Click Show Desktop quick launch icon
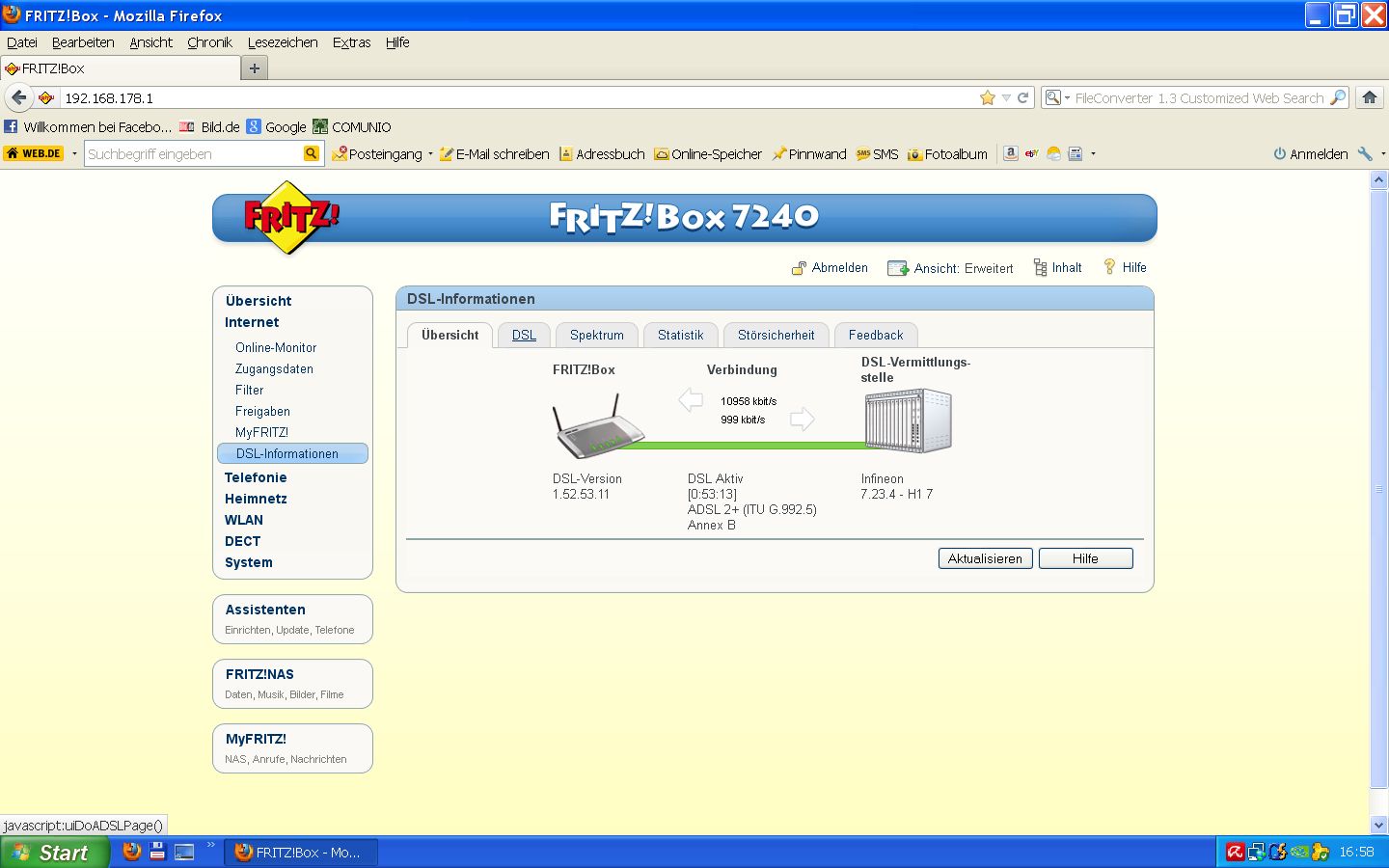 point(184,852)
